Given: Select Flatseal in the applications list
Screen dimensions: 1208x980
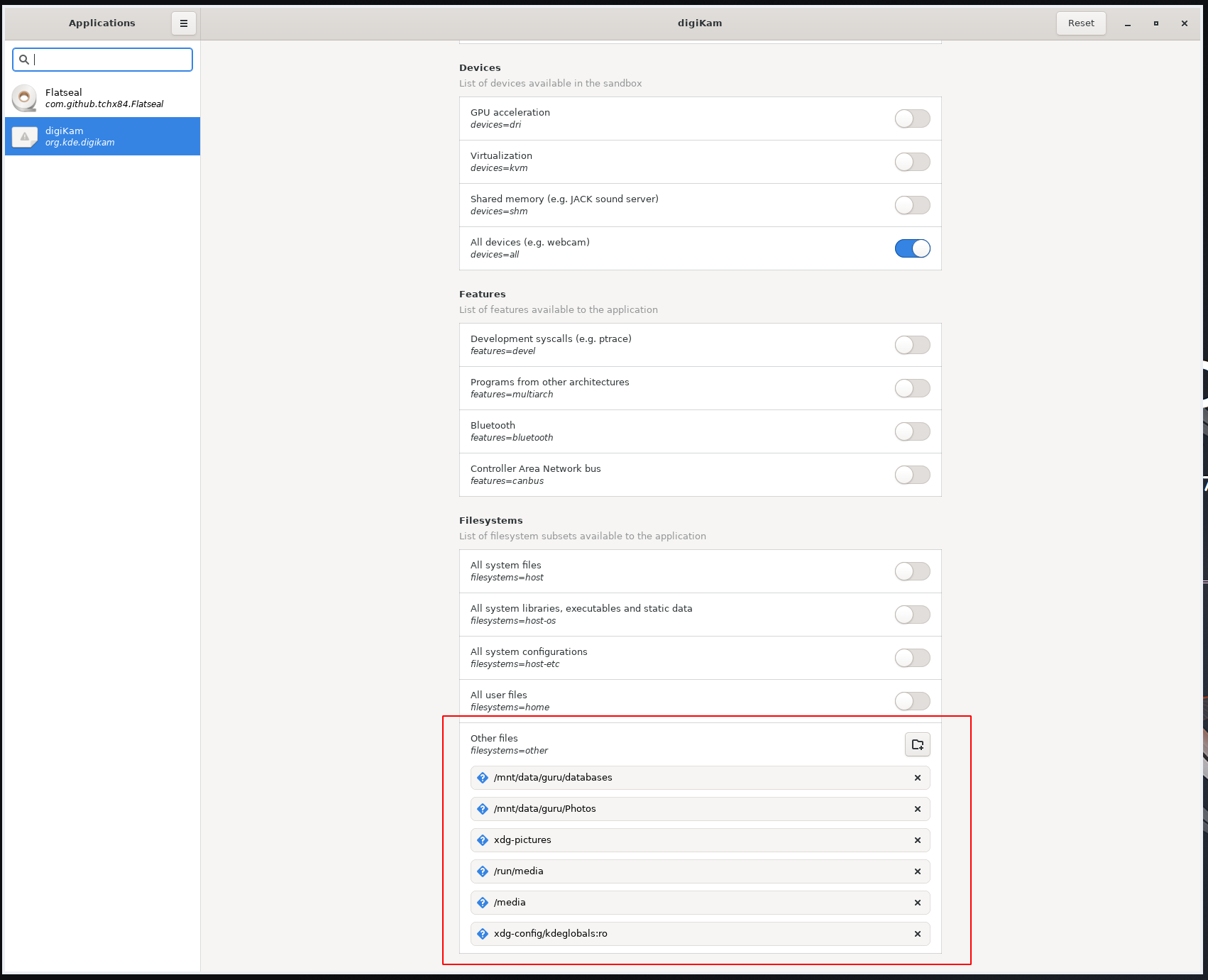Looking at the screenshot, I should 103,98.
